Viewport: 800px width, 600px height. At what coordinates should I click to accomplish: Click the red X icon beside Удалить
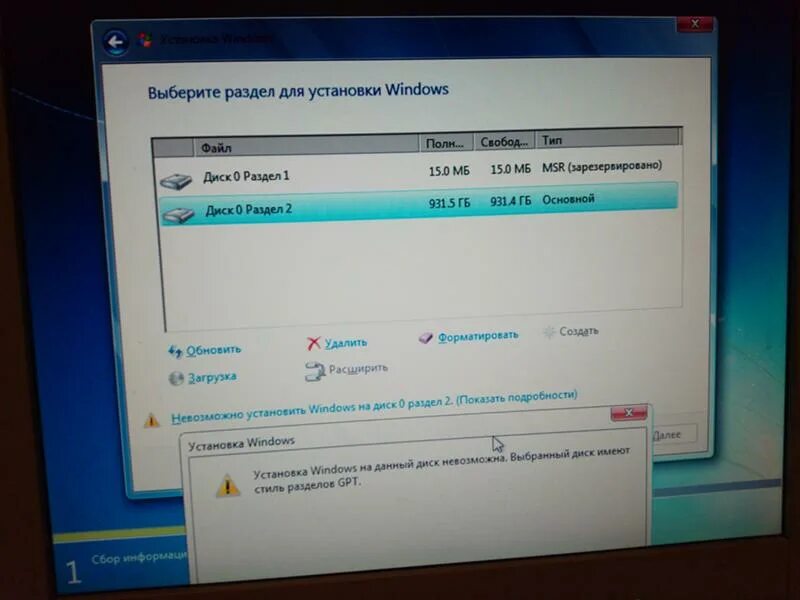point(313,343)
